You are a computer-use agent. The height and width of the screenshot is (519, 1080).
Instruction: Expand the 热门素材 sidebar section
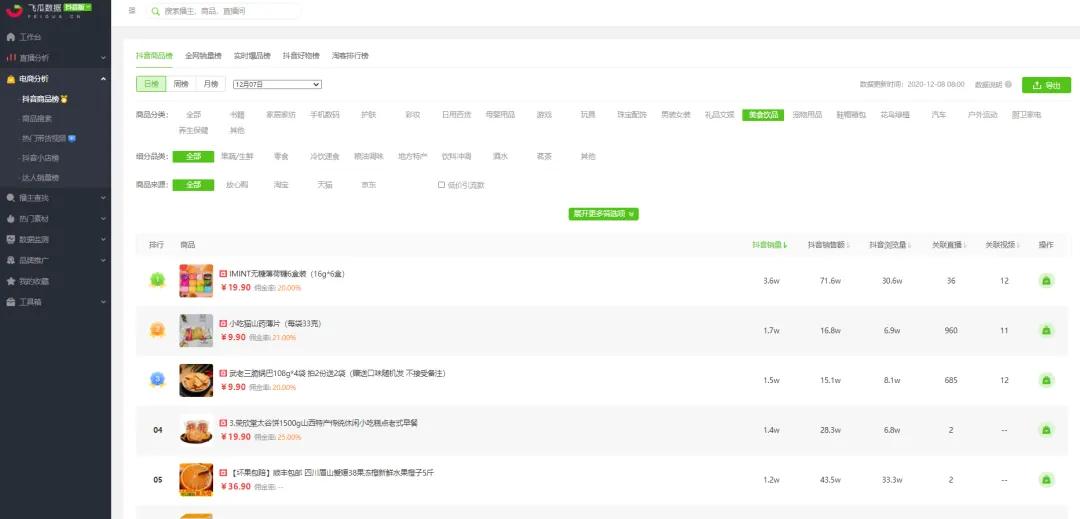click(103, 219)
